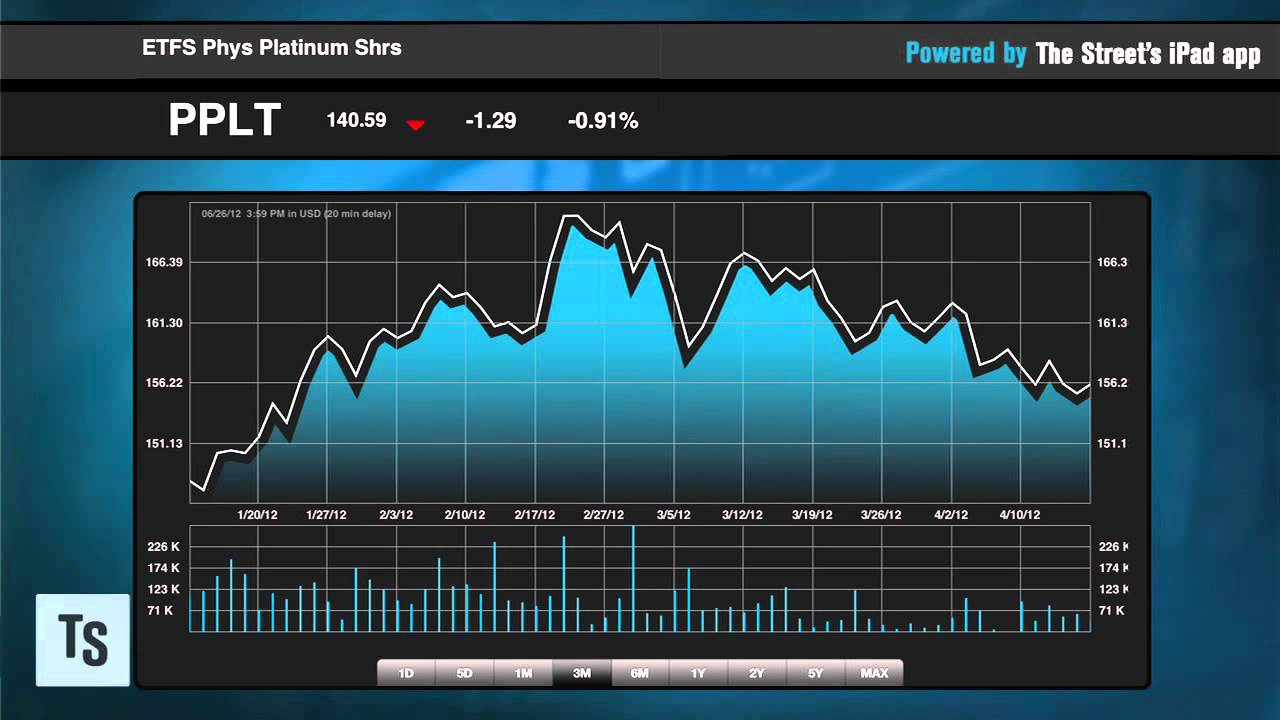
Task: Click the red down arrow indicator
Action: pos(416,124)
